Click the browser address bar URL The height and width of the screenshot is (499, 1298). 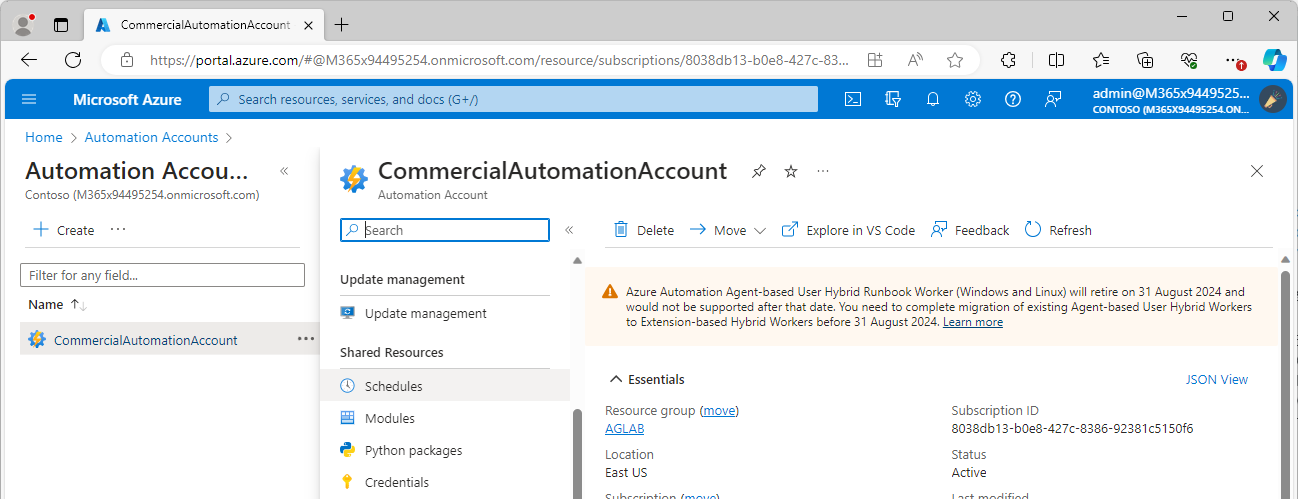pyautogui.click(x=499, y=60)
